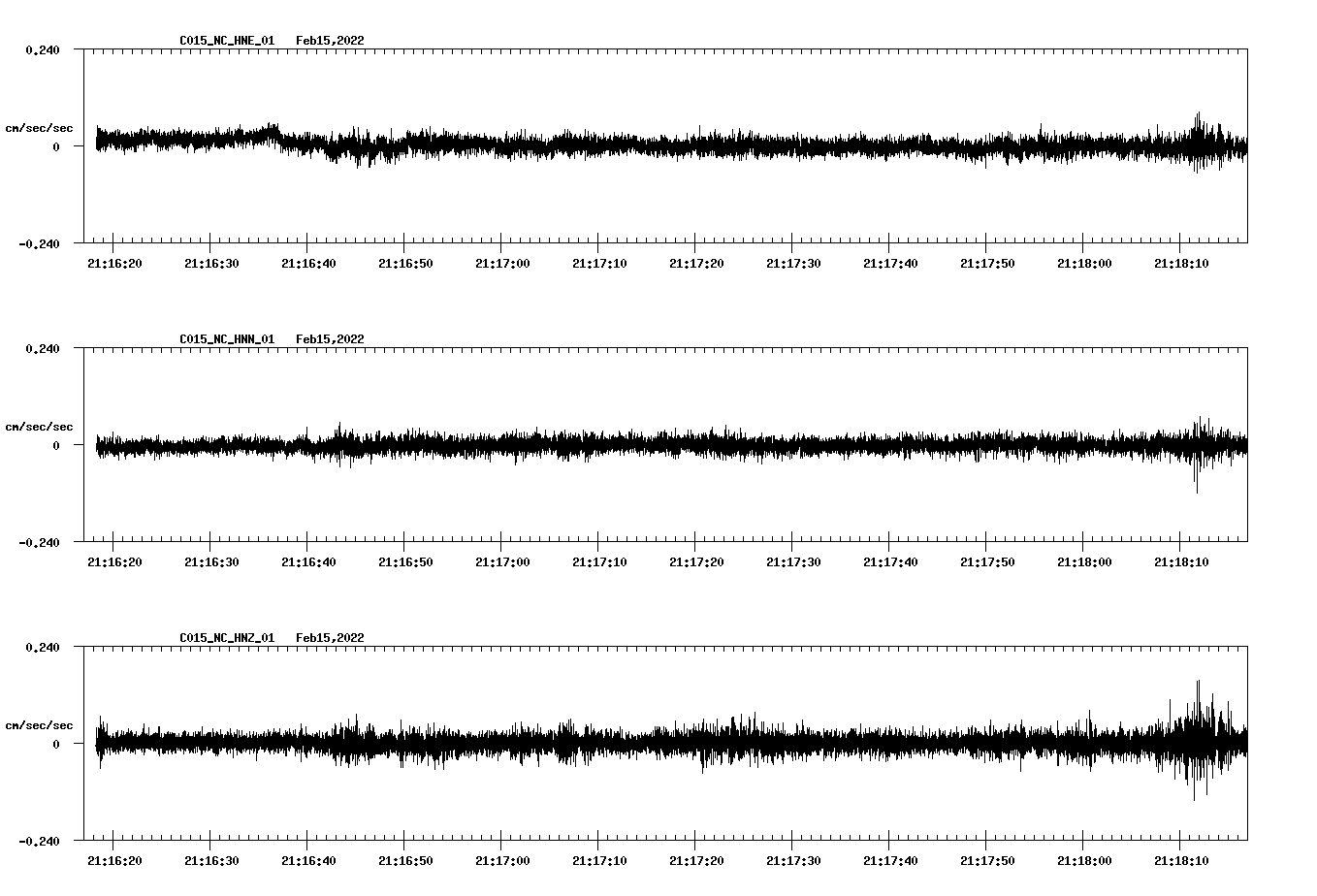The height and width of the screenshot is (896, 1317).
Task: Select the 21:17:40 tick label under HNN plot
Action: point(890,562)
